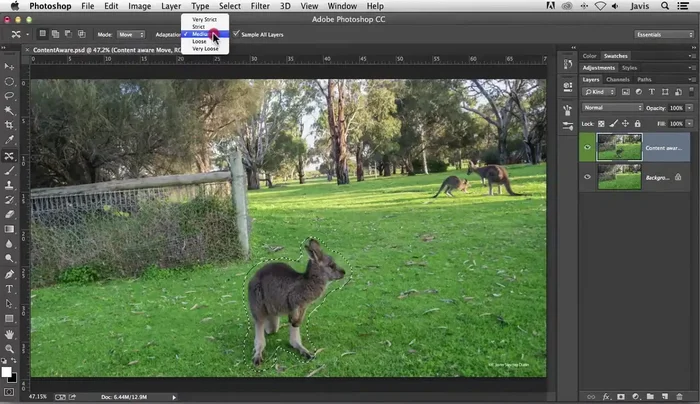The width and height of the screenshot is (700, 404).
Task: Open the Filter menu
Action: tap(259, 6)
